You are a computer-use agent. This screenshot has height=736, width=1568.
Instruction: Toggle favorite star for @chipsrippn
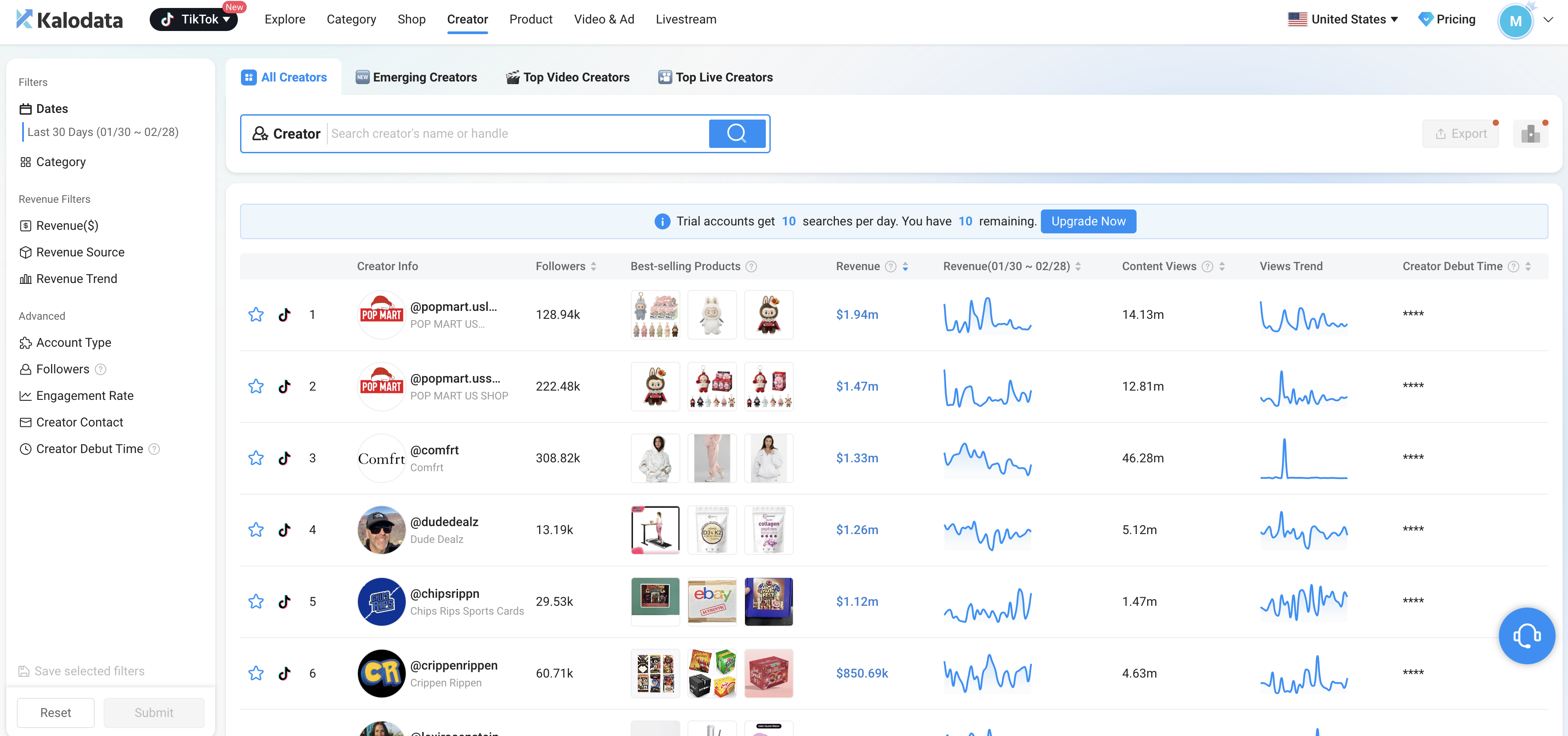point(256,601)
